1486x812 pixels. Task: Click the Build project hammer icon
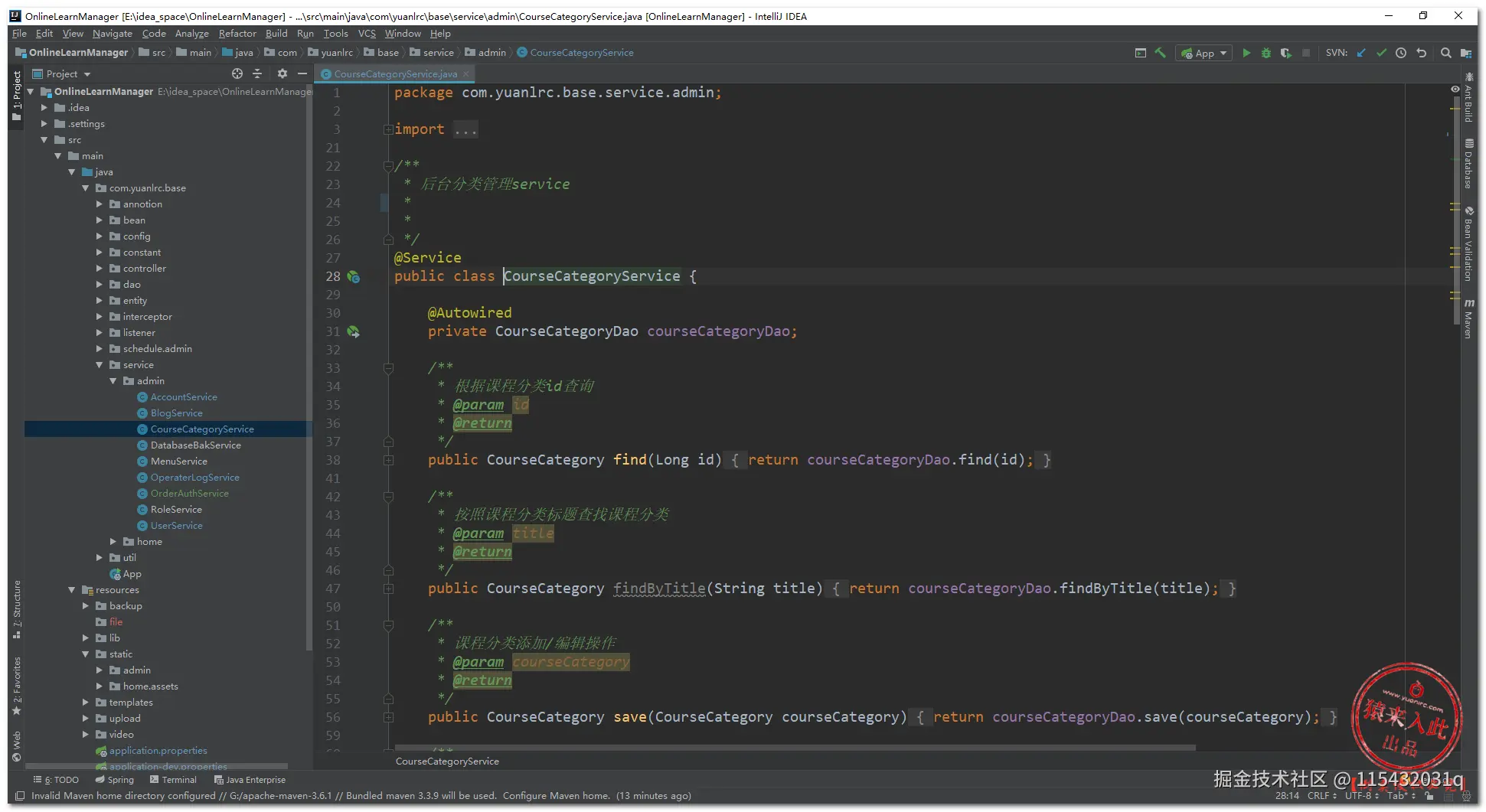1161,53
